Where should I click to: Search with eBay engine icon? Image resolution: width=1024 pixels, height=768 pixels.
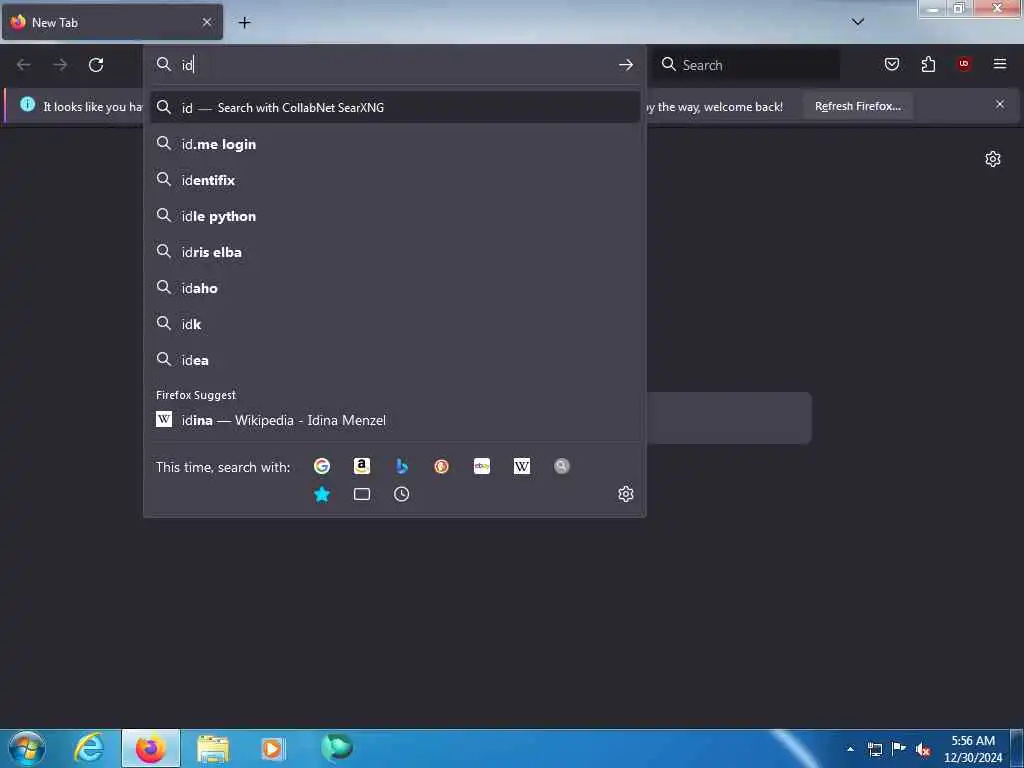[482, 466]
